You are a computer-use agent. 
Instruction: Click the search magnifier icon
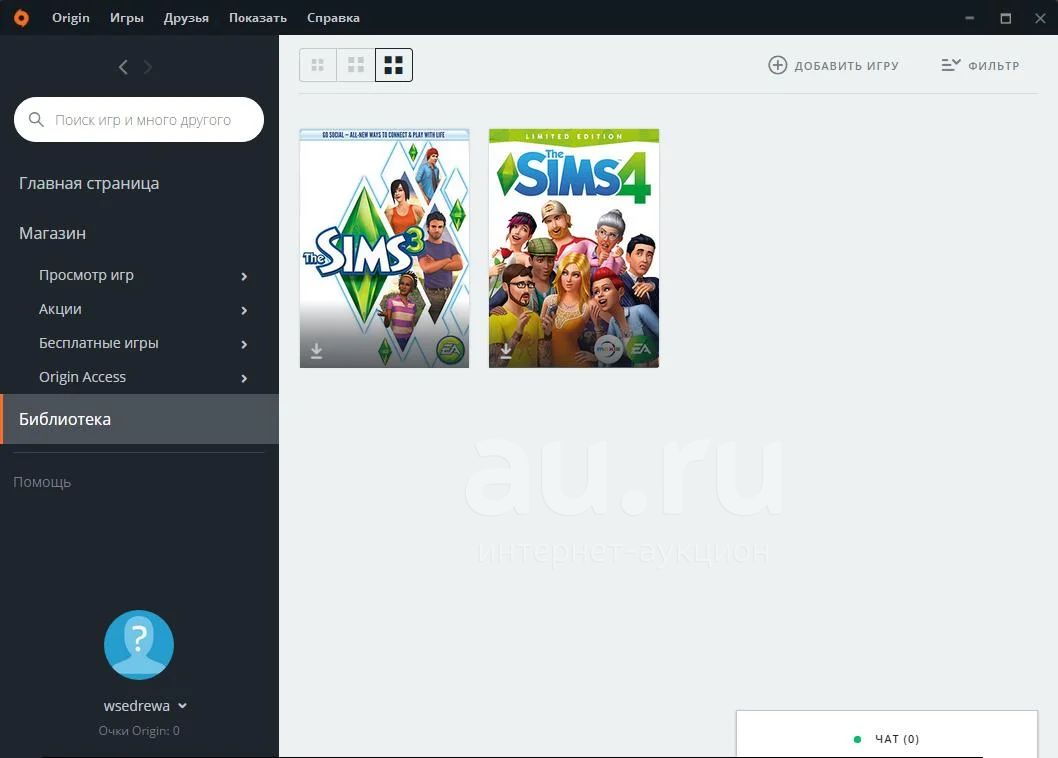coord(36,119)
